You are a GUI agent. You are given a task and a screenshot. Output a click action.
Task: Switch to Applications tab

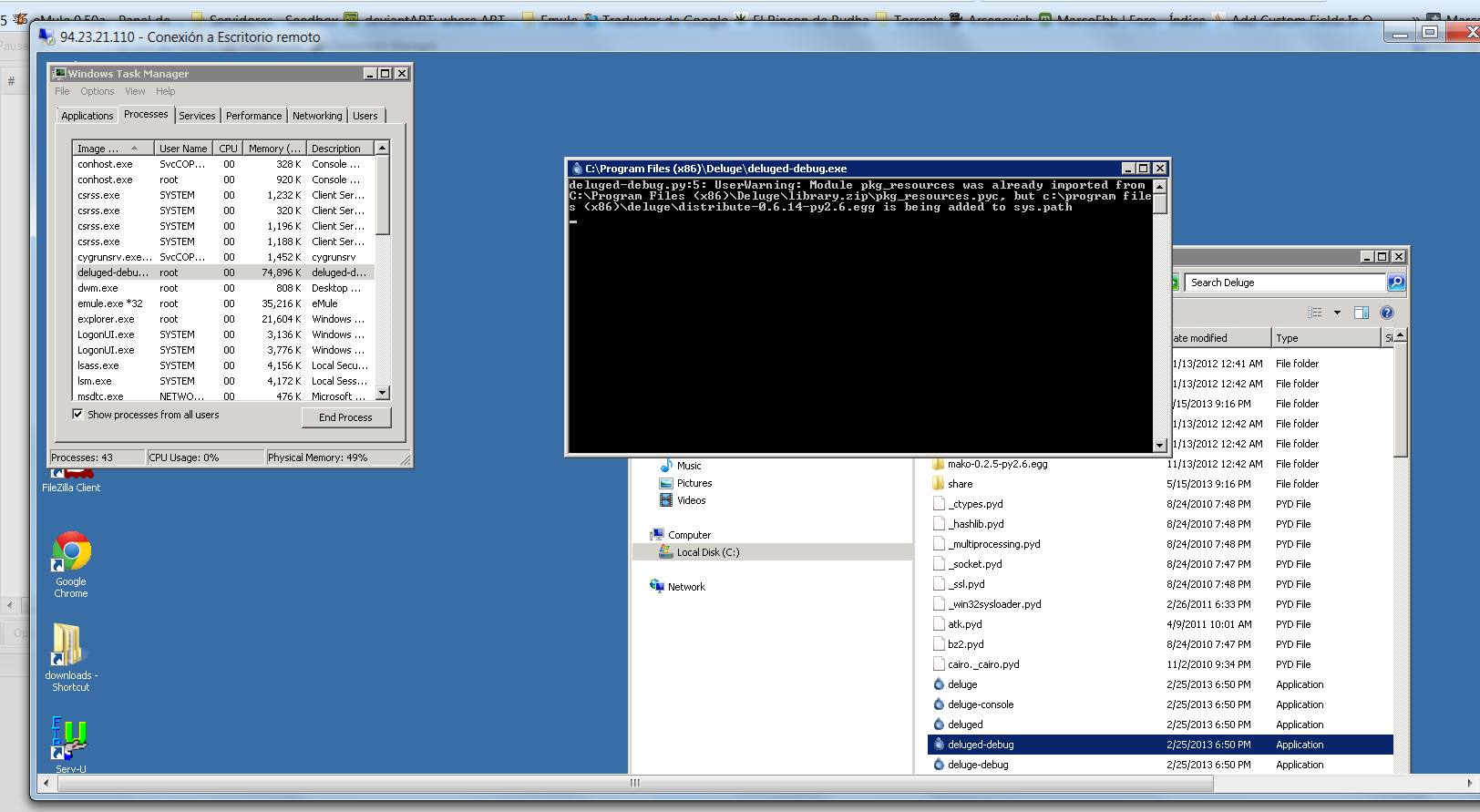point(87,116)
